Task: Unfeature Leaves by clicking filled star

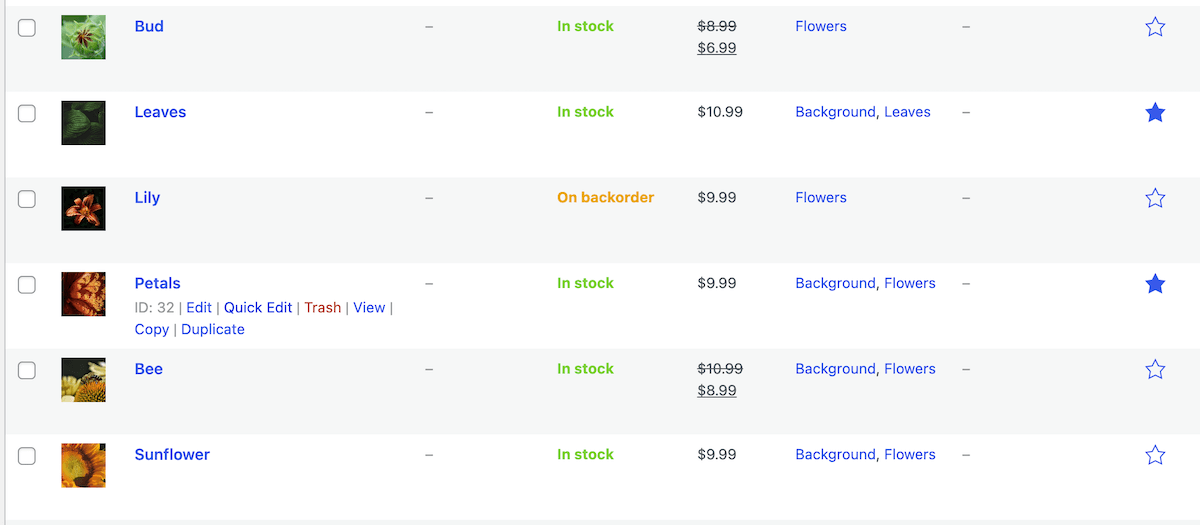Action: (x=1155, y=113)
